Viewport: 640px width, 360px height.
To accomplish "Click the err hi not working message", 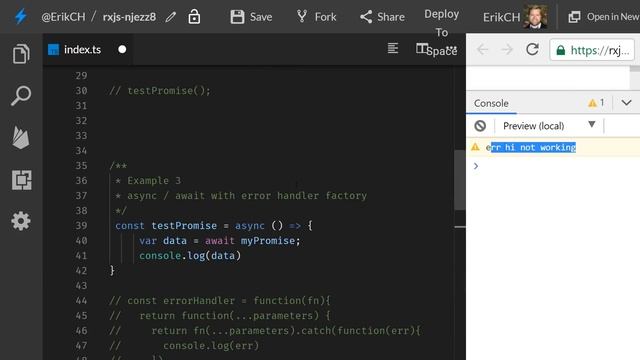I will click(x=531, y=147).
